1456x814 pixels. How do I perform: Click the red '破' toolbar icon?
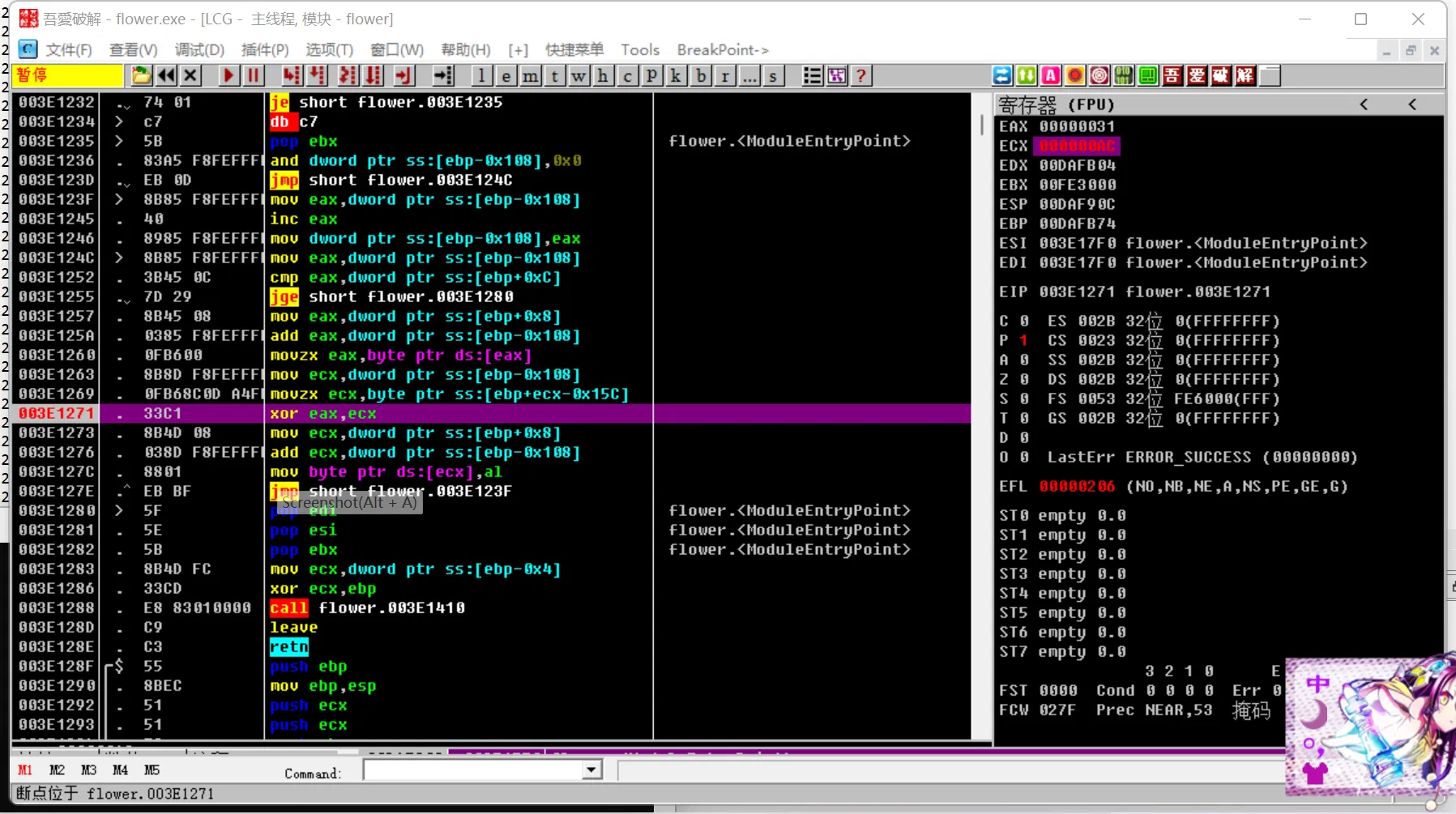(1221, 75)
